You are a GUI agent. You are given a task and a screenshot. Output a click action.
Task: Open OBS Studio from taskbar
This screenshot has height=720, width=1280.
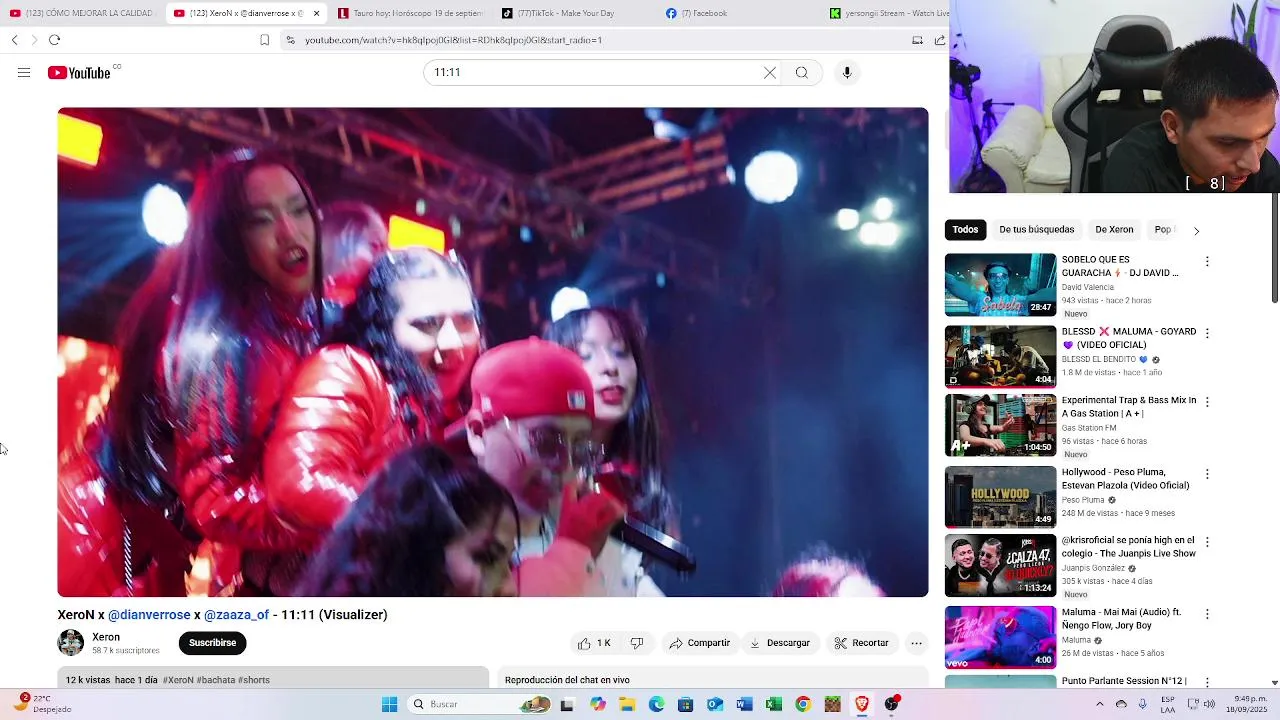pos(891,704)
